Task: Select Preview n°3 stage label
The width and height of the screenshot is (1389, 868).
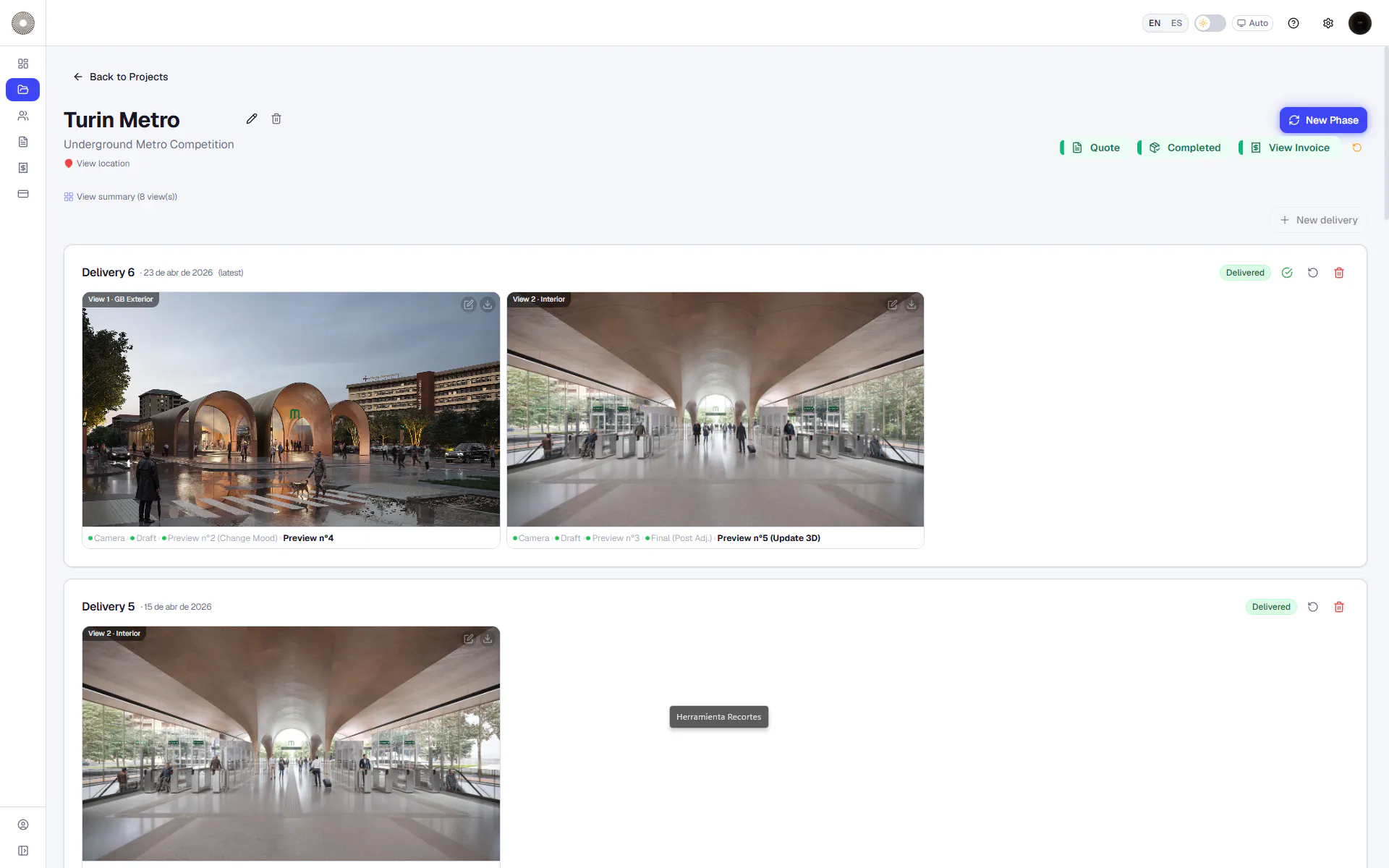Action: point(613,538)
